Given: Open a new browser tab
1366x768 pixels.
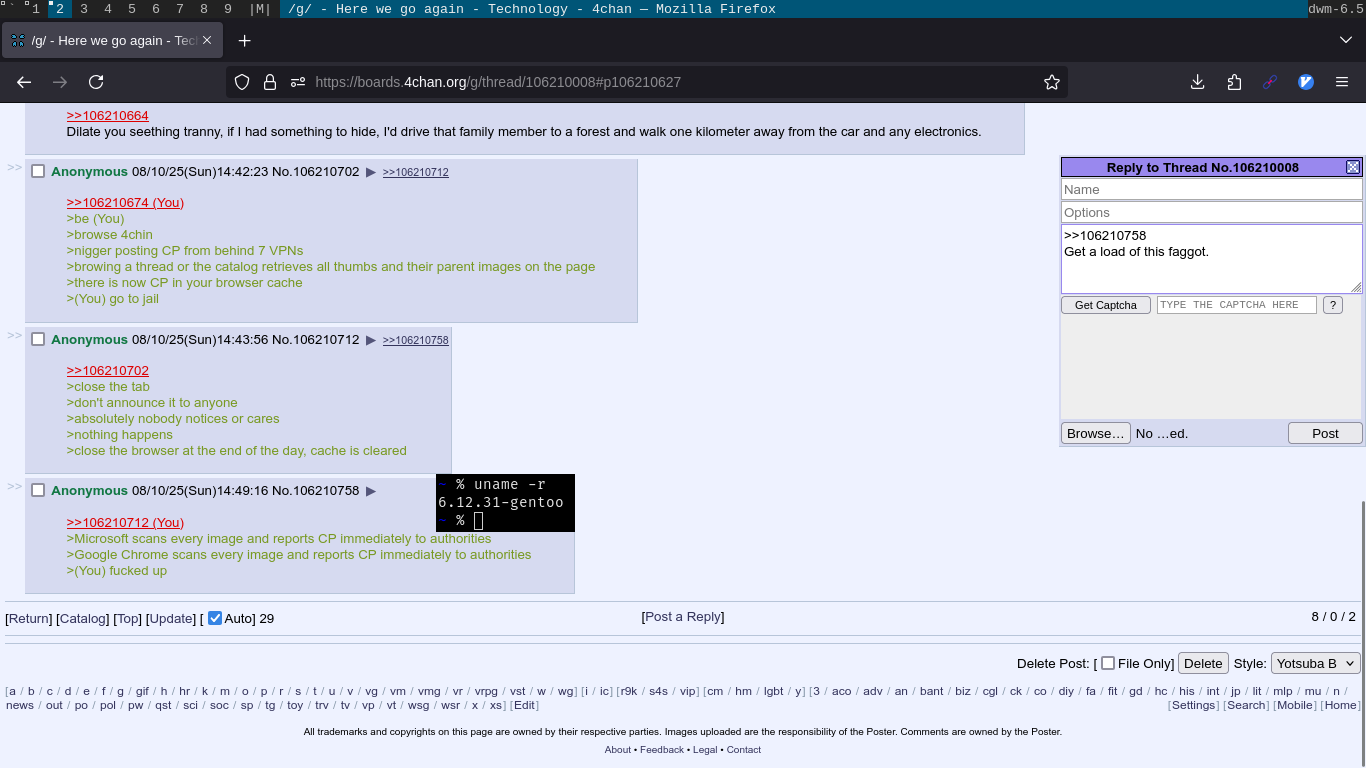Looking at the screenshot, I should [244, 40].
